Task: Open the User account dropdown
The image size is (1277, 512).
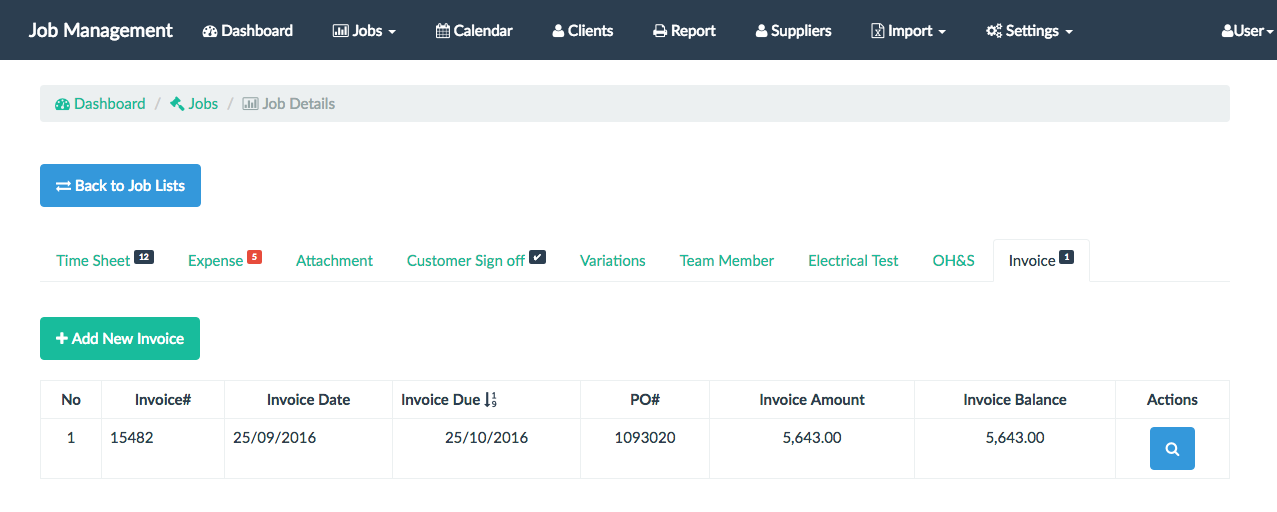Action: coord(1247,31)
